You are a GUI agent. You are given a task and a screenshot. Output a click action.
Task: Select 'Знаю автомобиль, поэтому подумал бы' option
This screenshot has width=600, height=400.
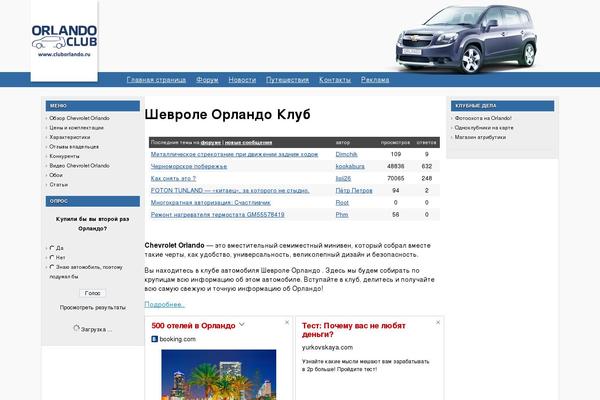52,267
